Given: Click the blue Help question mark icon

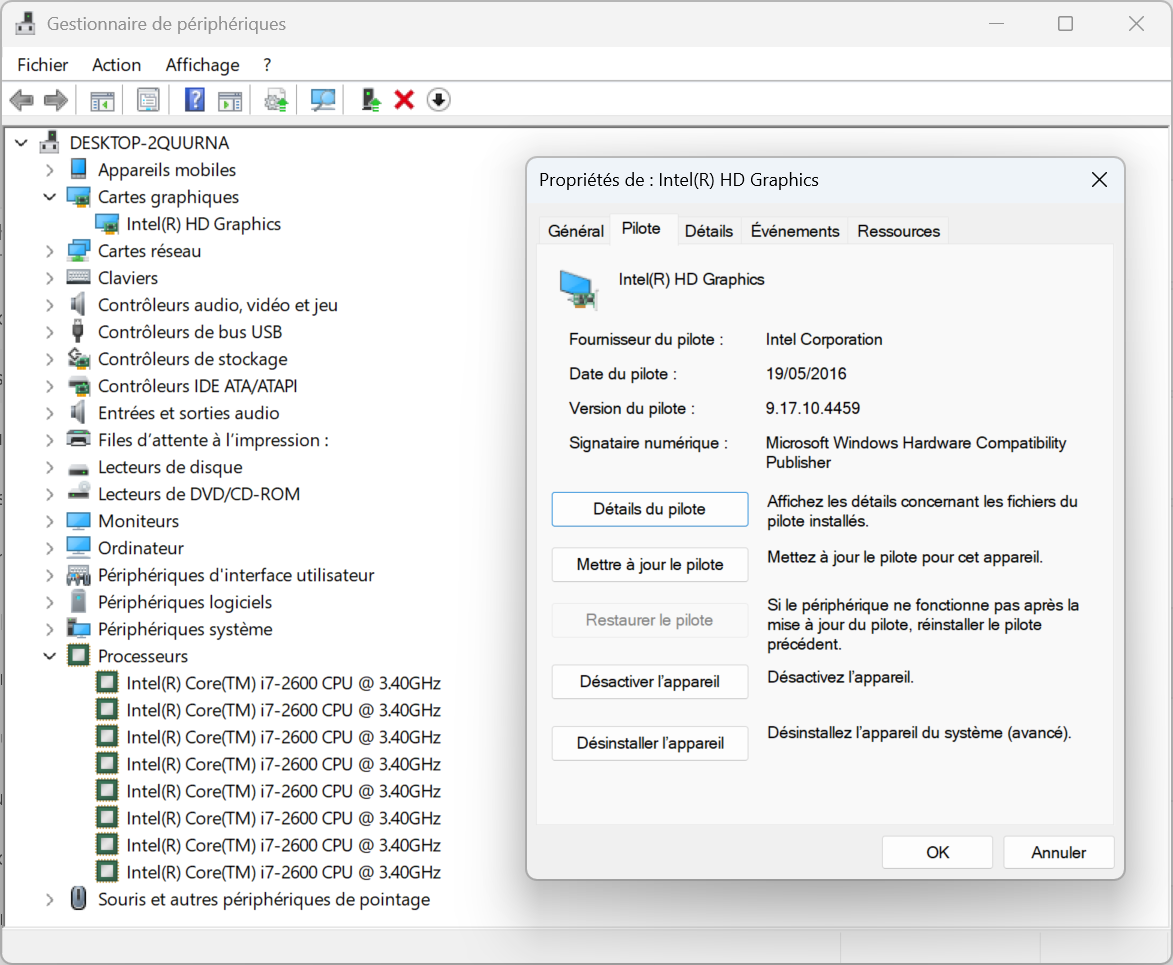Looking at the screenshot, I should [x=195, y=99].
